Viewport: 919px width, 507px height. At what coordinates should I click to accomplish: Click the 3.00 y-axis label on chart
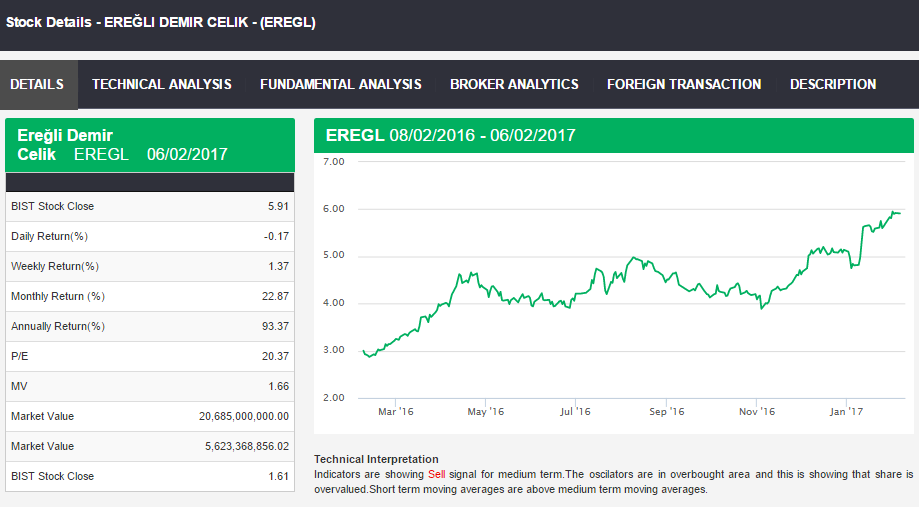pyautogui.click(x=333, y=350)
